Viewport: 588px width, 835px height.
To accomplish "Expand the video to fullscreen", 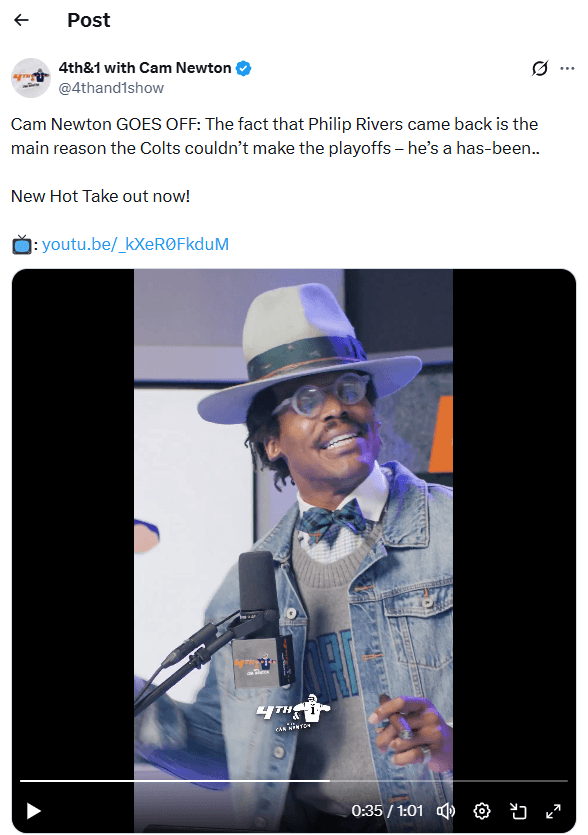I will (554, 811).
